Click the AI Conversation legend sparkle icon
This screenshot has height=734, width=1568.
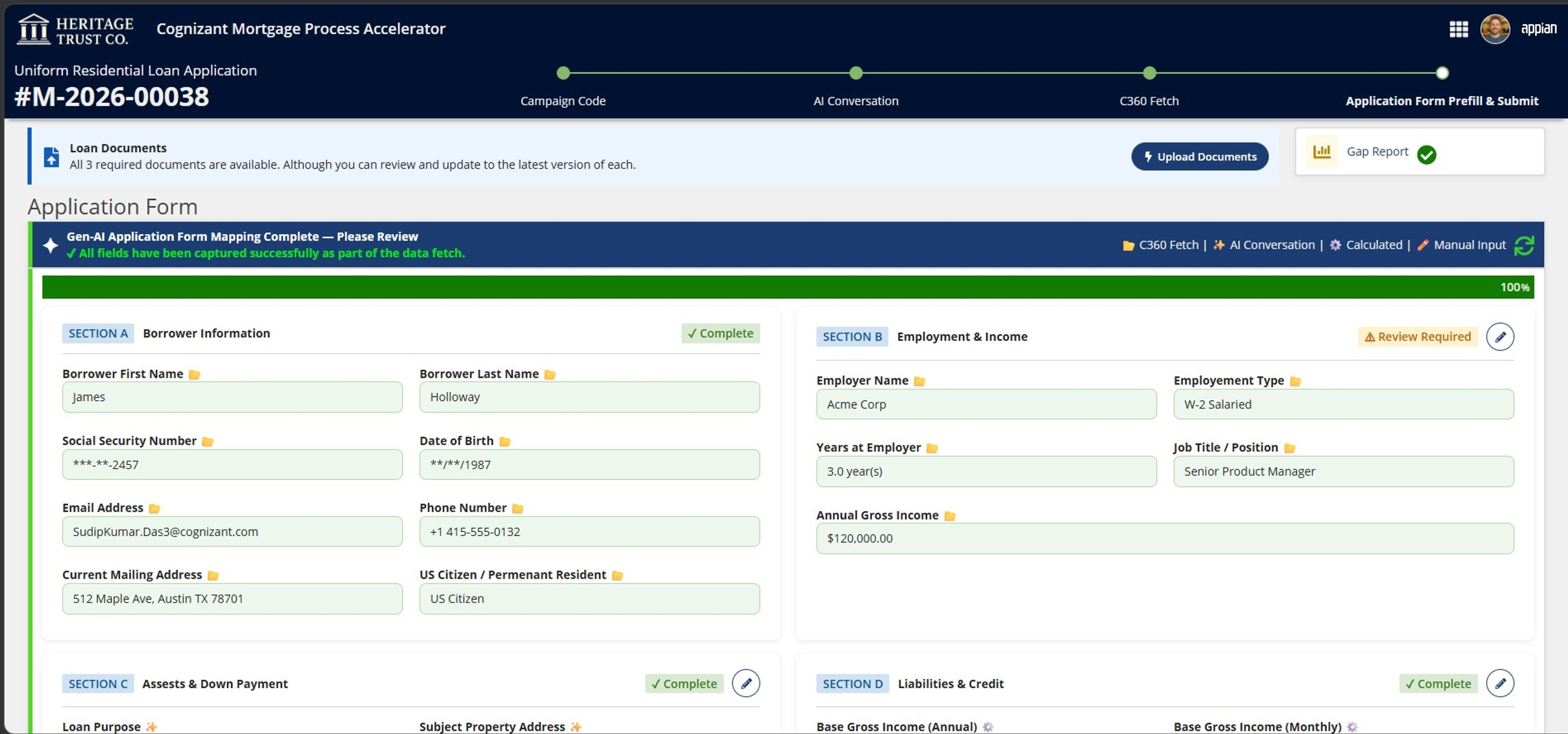coord(1218,245)
